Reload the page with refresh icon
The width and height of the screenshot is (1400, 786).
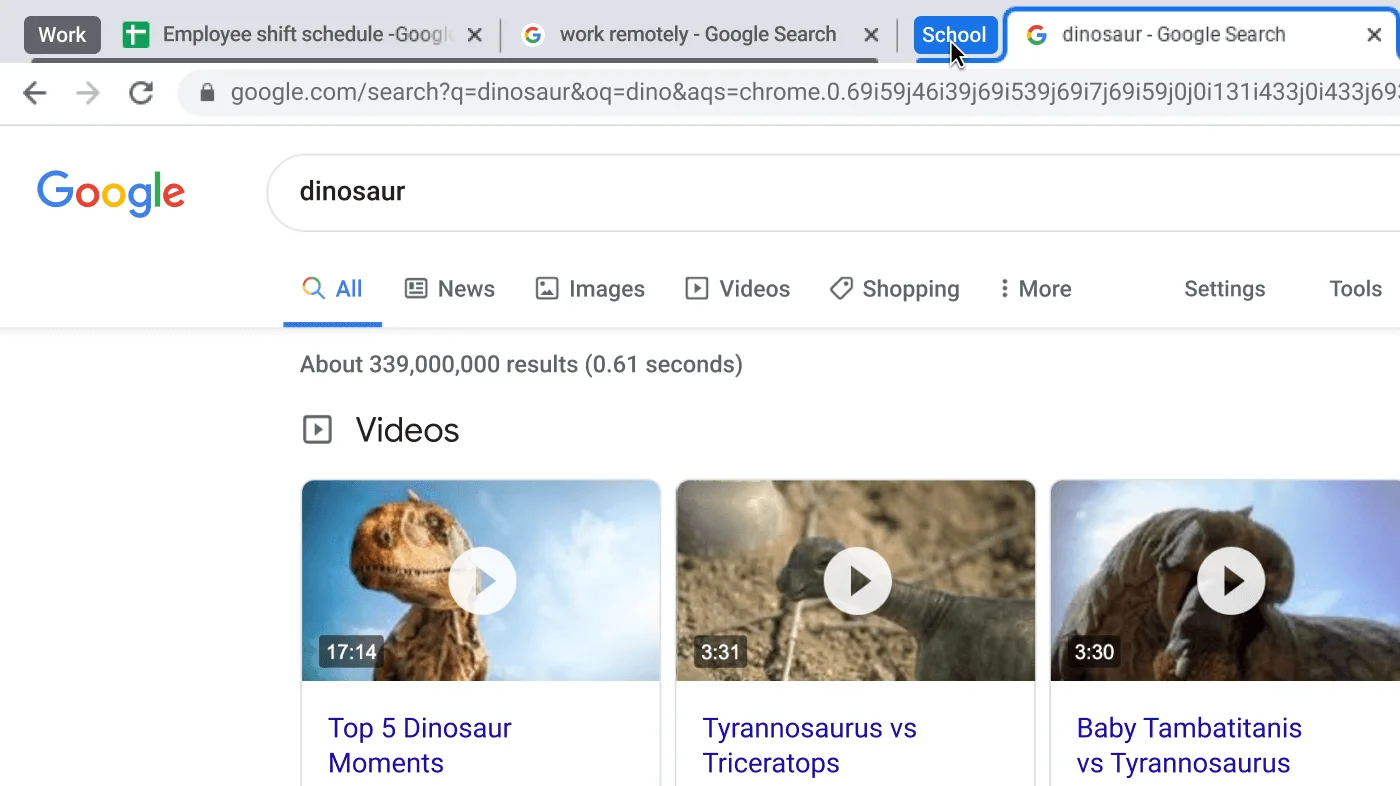pyautogui.click(x=141, y=94)
